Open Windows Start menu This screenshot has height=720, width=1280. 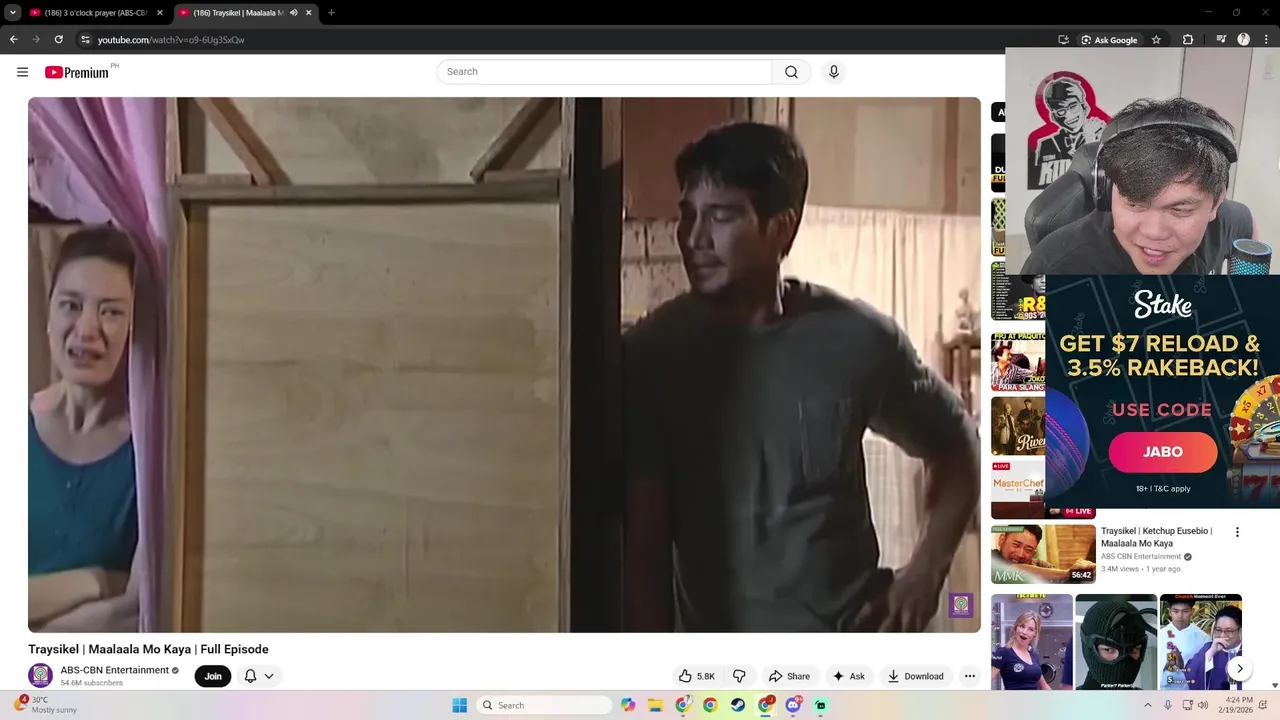pos(459,705)
